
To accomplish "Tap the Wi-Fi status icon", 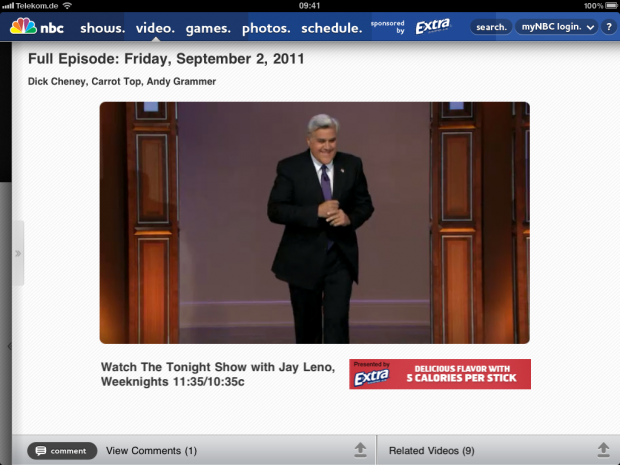I will tap(68, 6).
